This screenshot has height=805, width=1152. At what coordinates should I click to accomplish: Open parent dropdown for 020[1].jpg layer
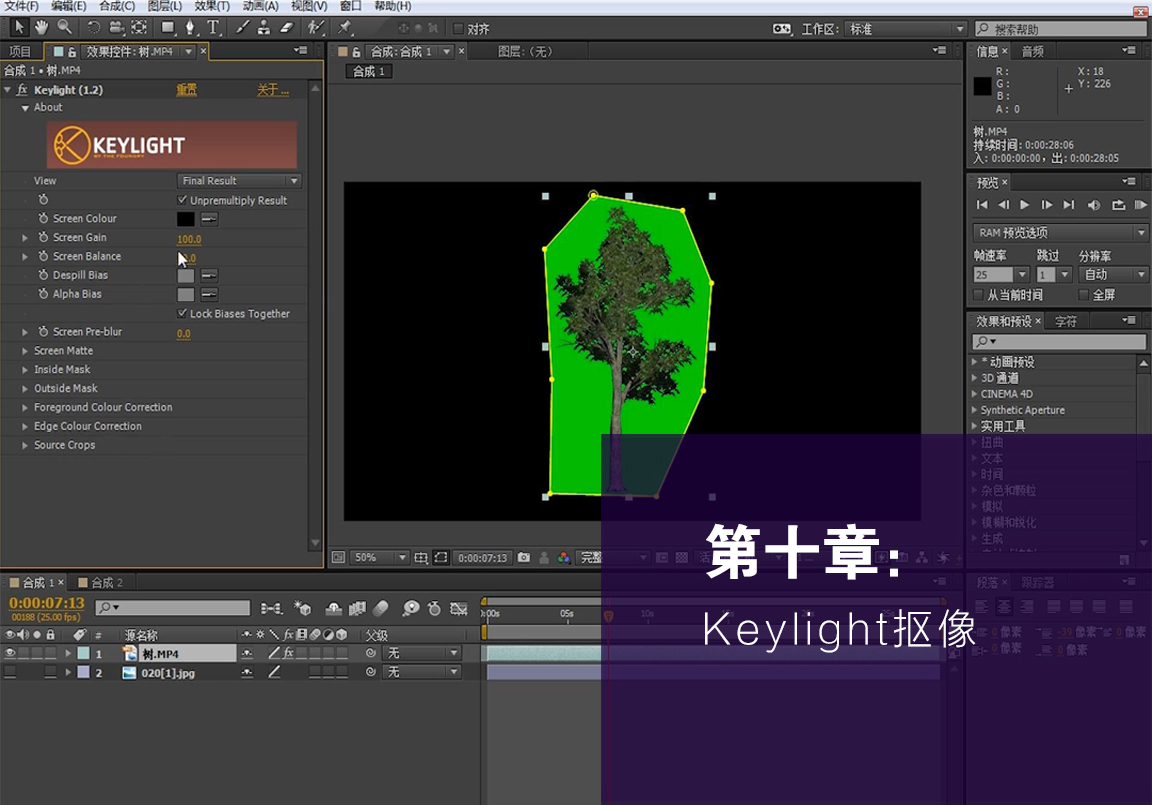point(422,672)
